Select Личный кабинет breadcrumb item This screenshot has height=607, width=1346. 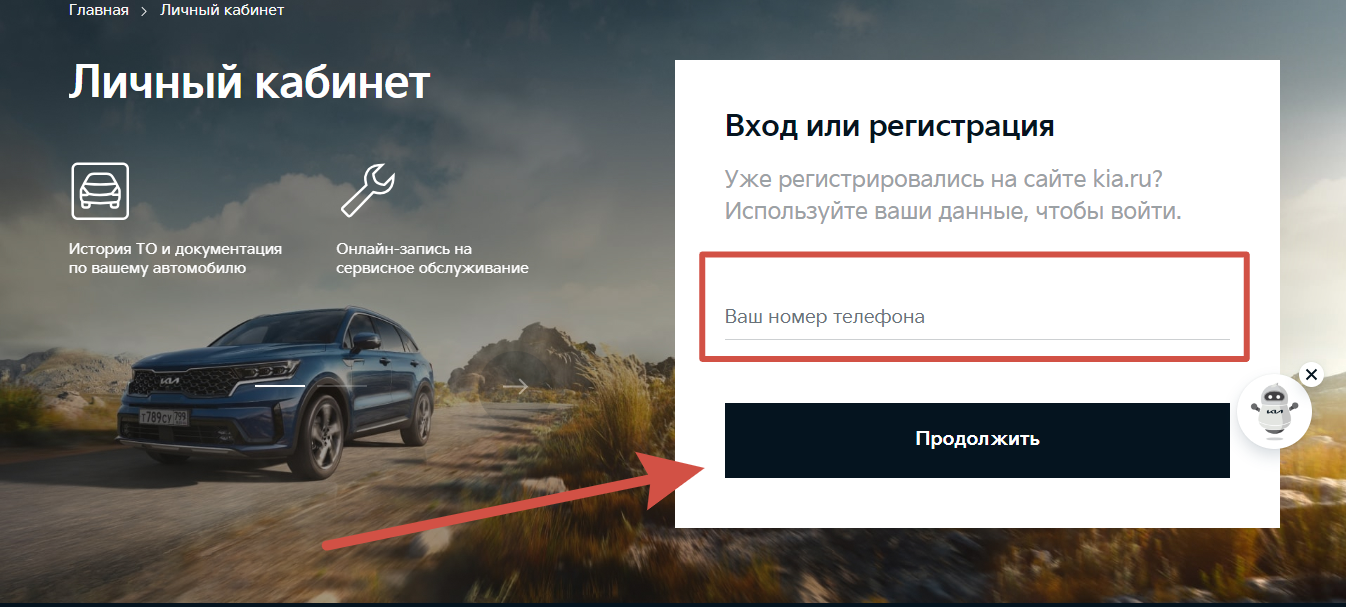pos(222,10)
